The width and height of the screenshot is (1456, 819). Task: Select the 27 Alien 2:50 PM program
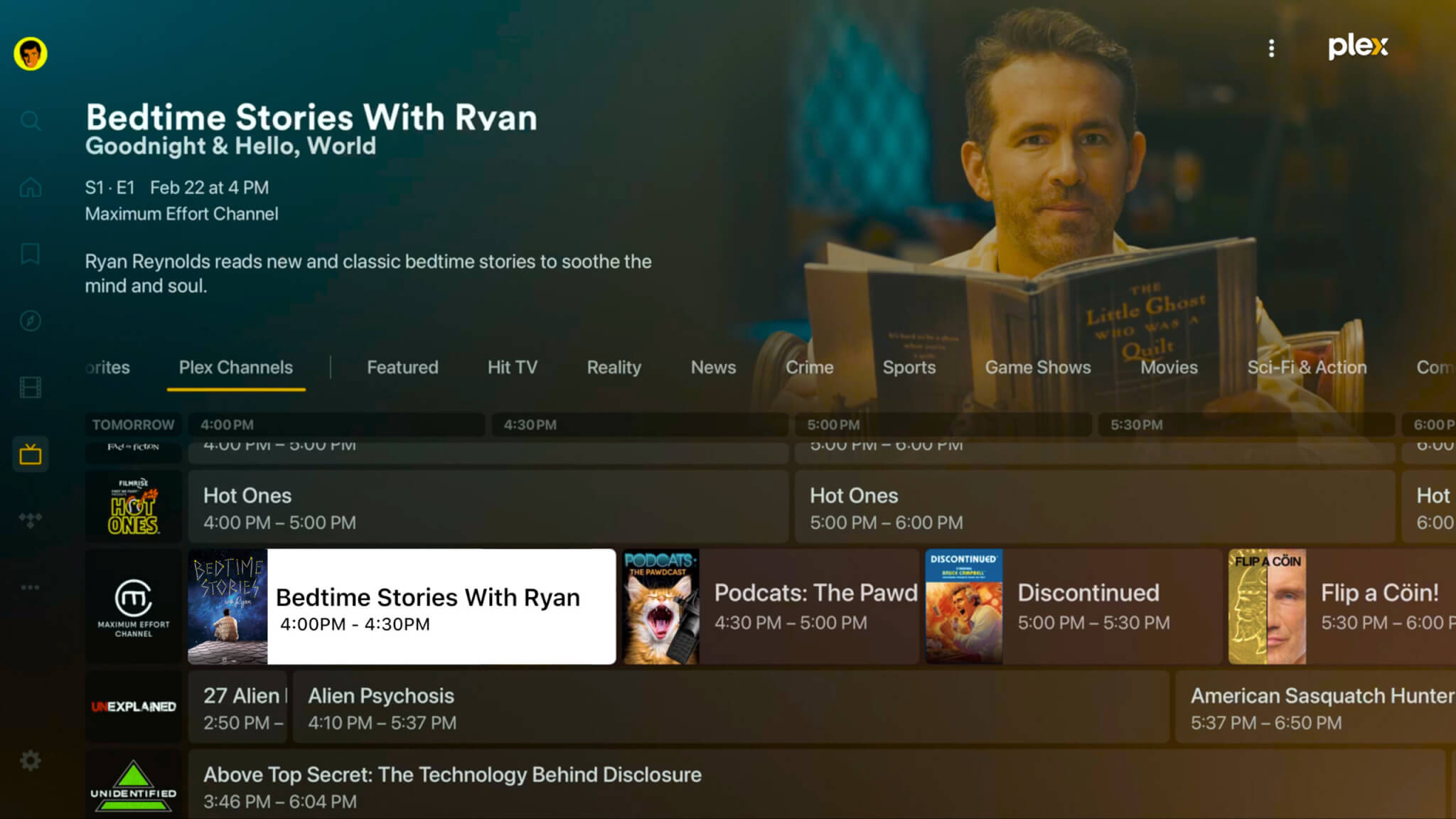[237, 707]
